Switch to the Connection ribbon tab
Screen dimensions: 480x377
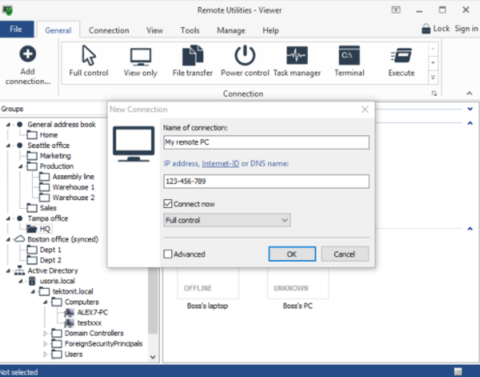109,30
